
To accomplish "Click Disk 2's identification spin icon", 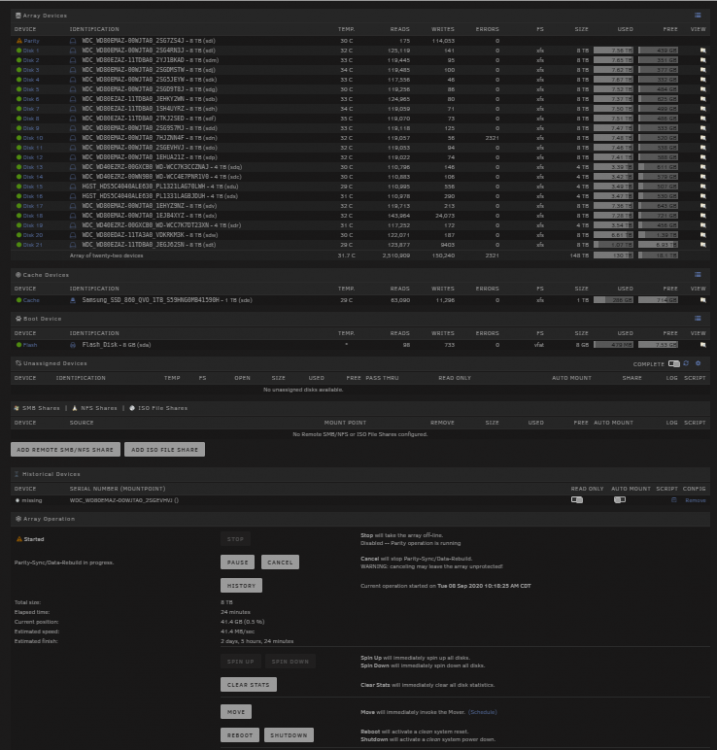I will [73, 60].
